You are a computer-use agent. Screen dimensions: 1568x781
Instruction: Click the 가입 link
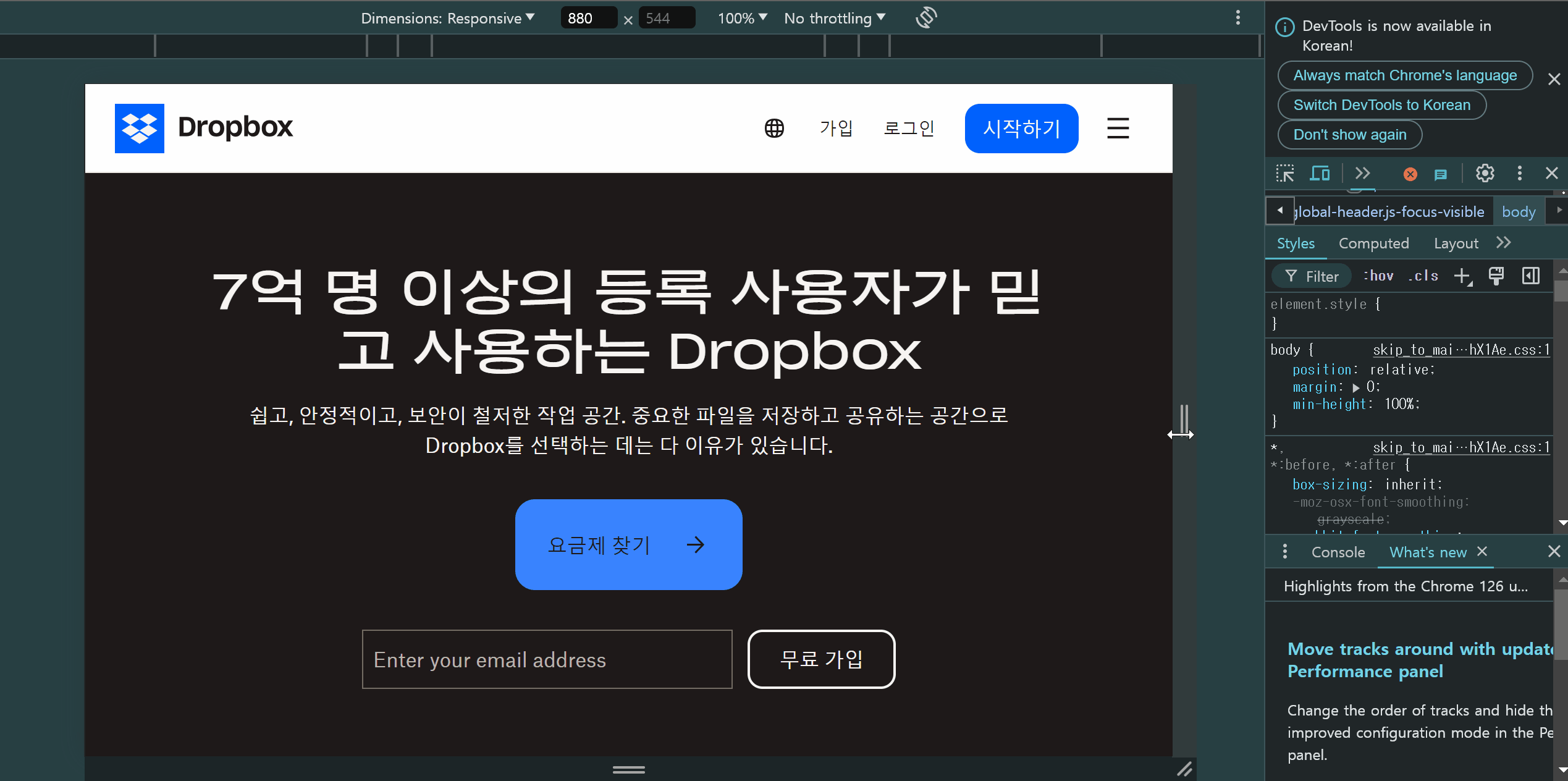pyautogui.click(x=836, y=128)
